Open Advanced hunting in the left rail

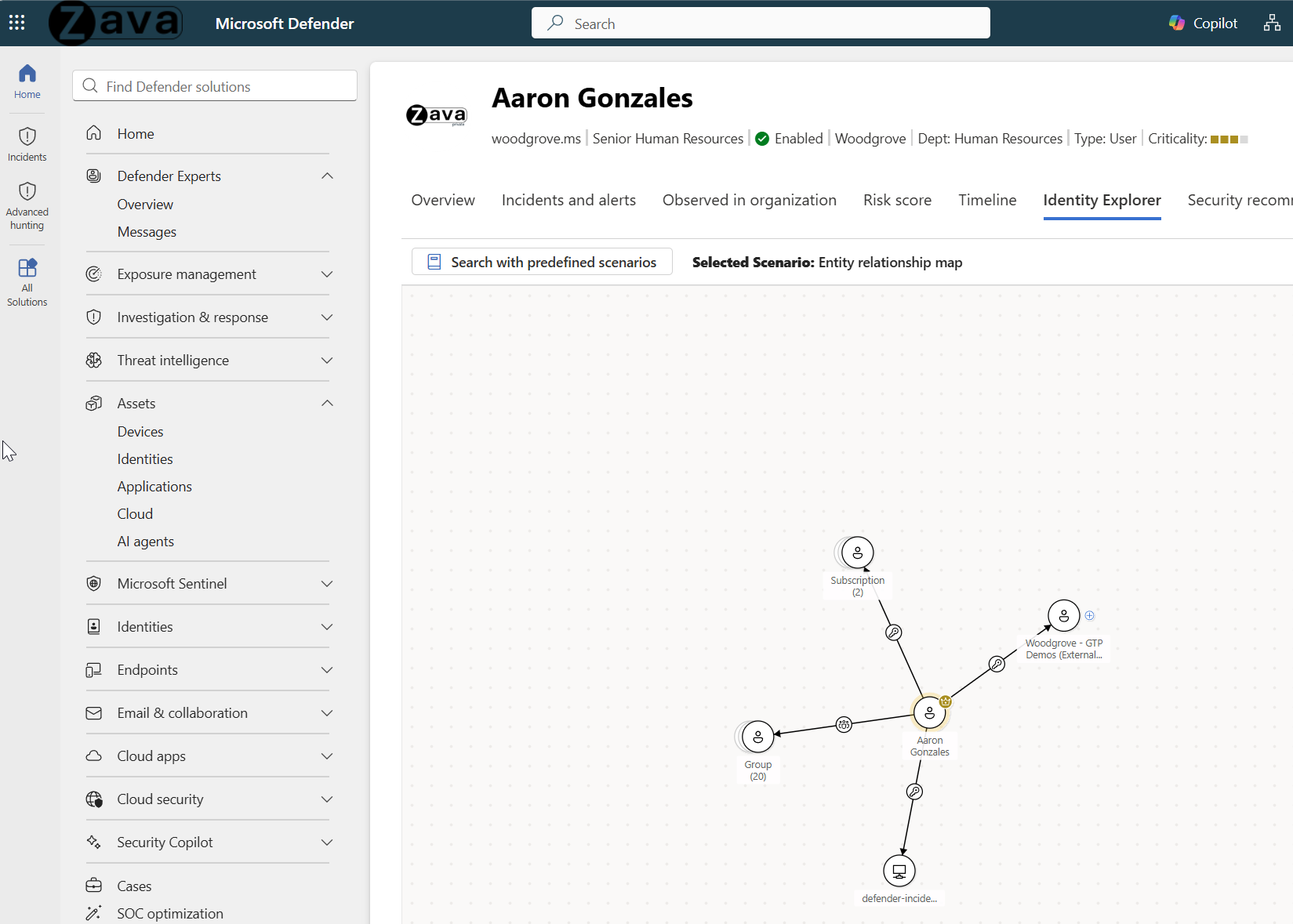click(x=27, y=206)
